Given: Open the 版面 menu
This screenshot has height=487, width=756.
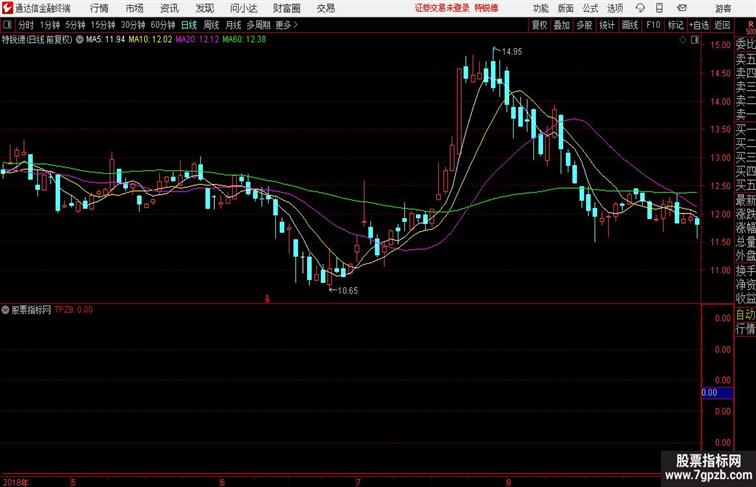Looking at the screenshot, I should tap(566, 8).
